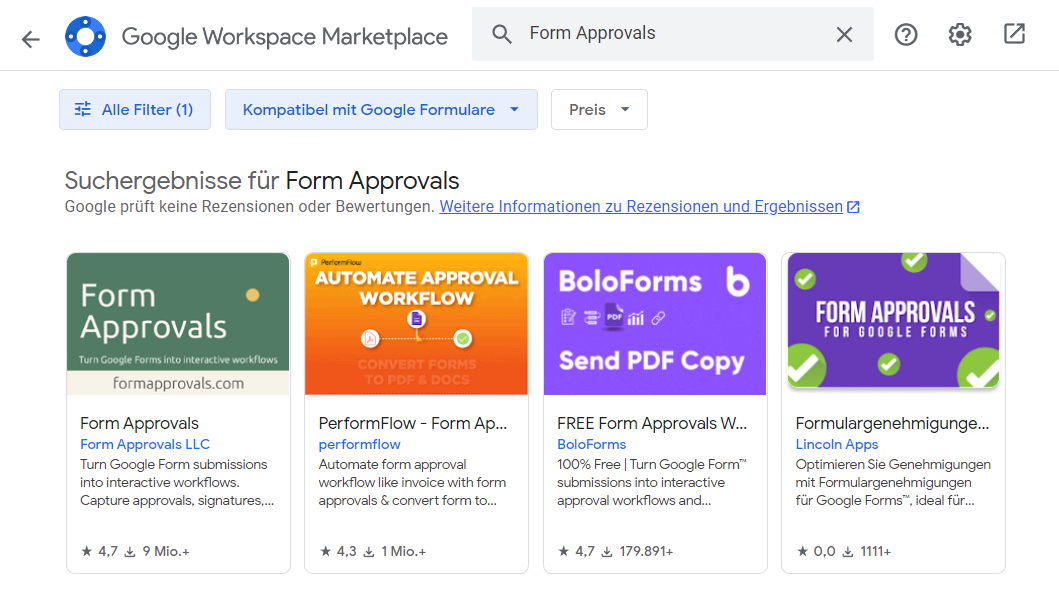This screenshot has width=1059, height=592.
Task: Click the search magnifier icon
Action: (x=502, y=35)
